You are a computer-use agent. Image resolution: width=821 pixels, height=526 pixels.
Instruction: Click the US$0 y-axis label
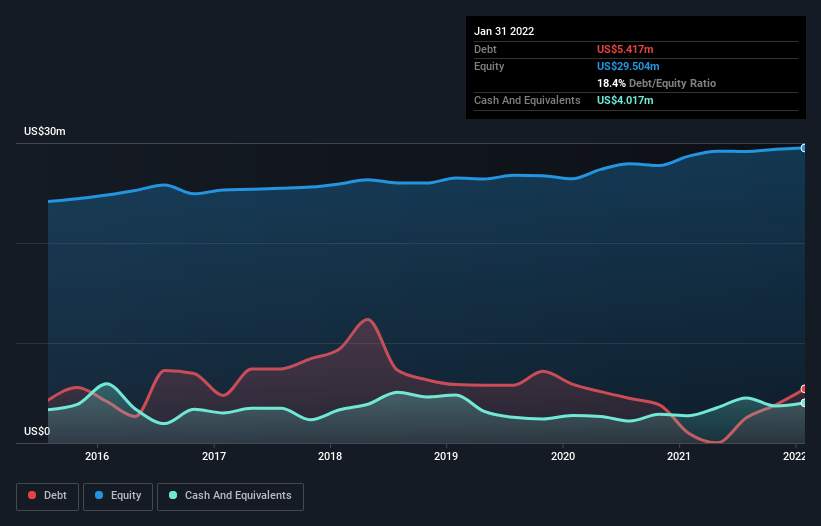pos(37,431)
